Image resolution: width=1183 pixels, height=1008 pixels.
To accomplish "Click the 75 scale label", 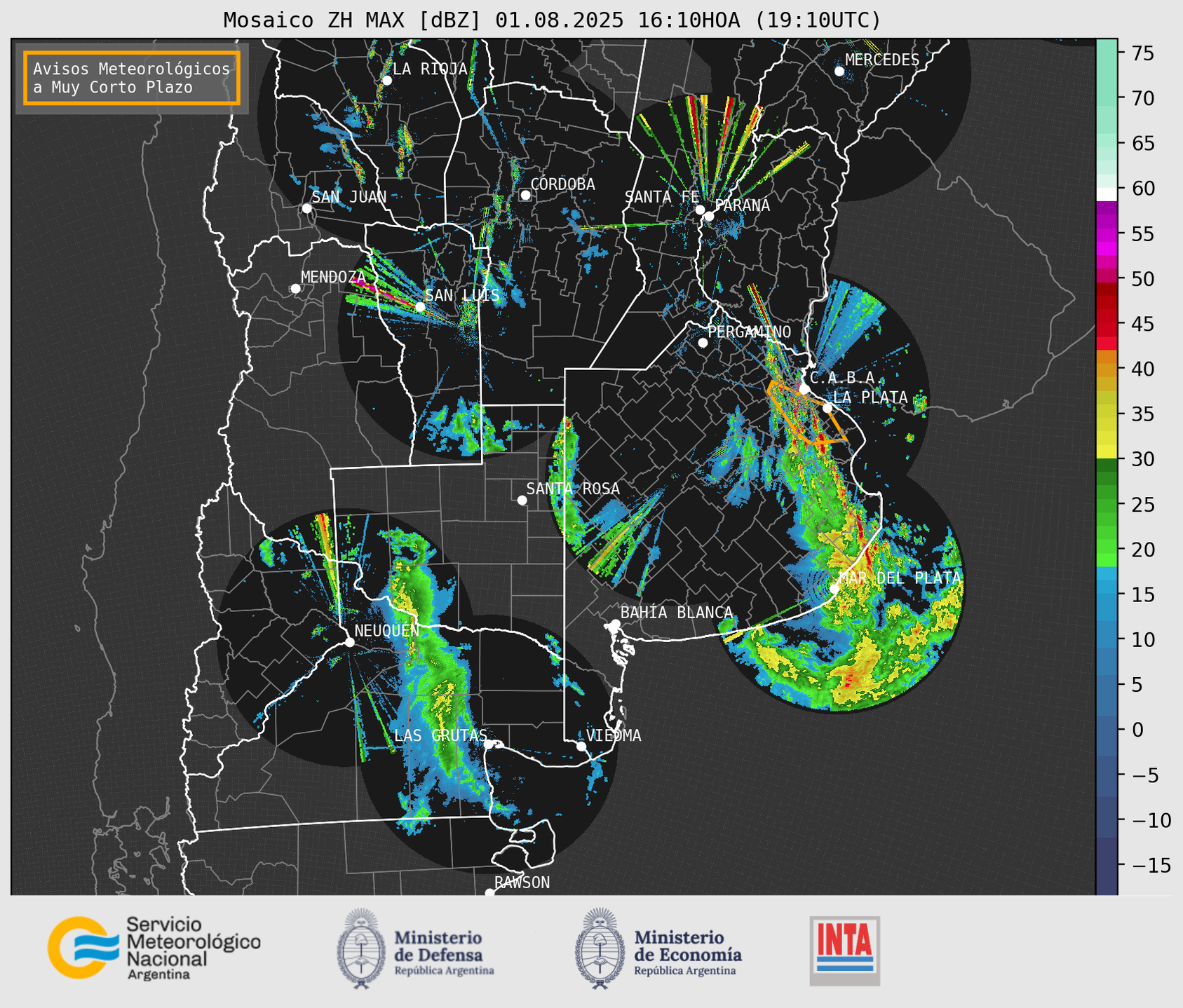I will tap(1143, 53).
